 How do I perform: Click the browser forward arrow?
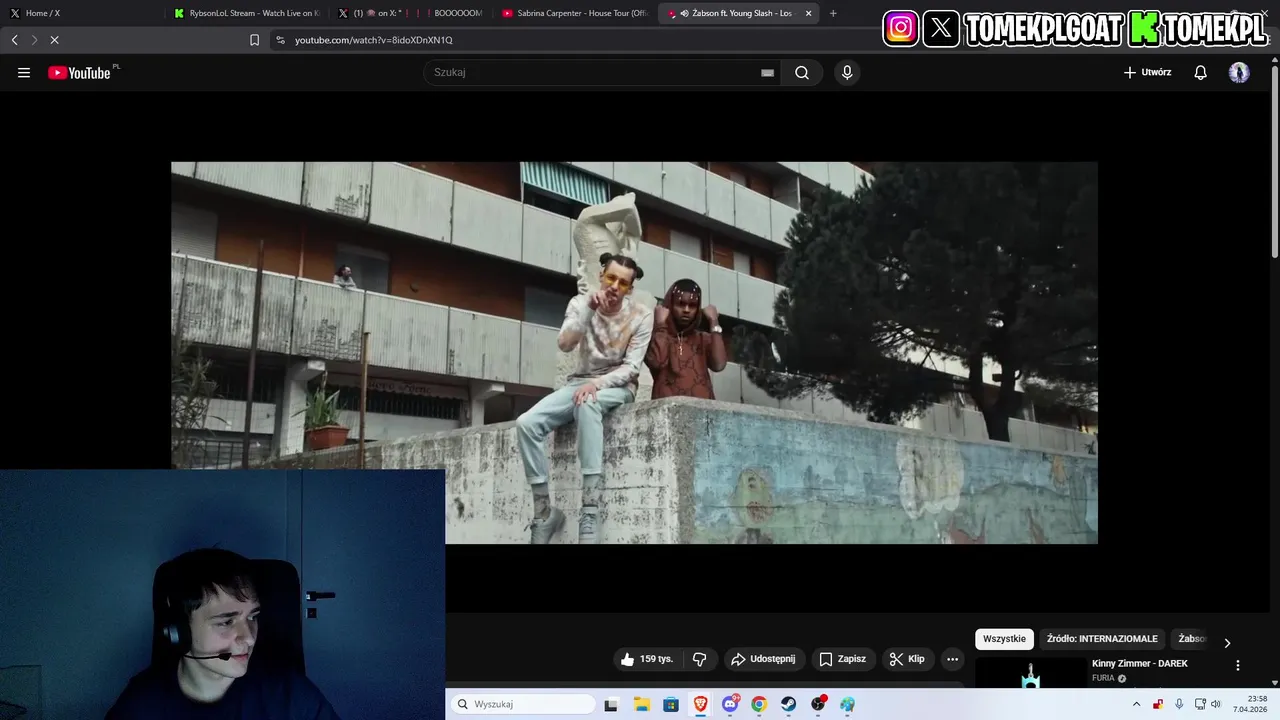pyautogui.click(x=34, y=40)
